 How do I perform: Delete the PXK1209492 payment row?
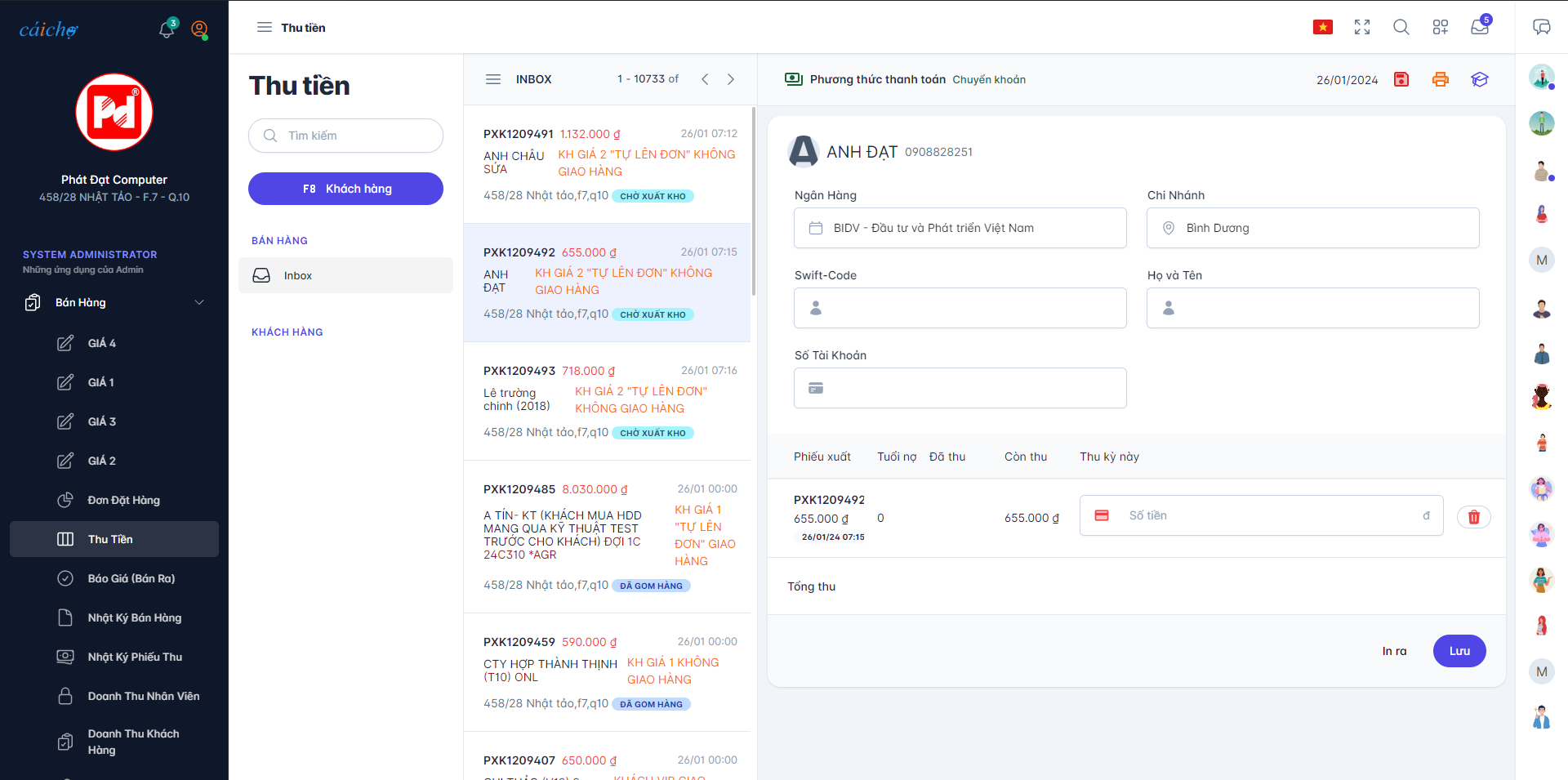tap(1474, 517)
